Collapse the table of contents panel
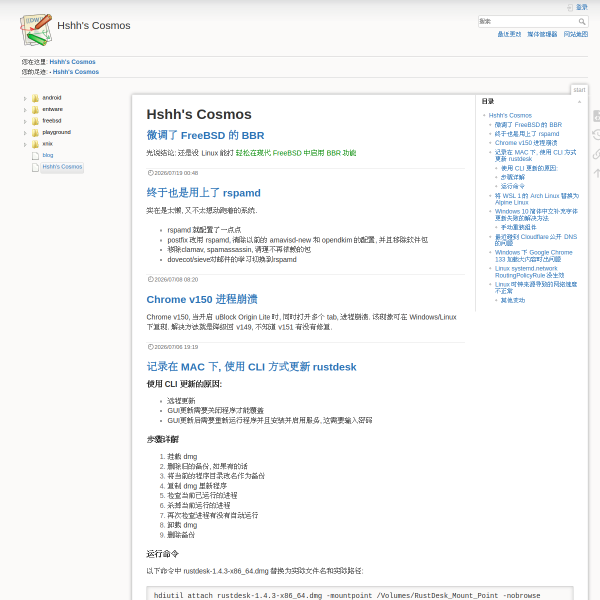600x600 pixels. coord(579,101)
